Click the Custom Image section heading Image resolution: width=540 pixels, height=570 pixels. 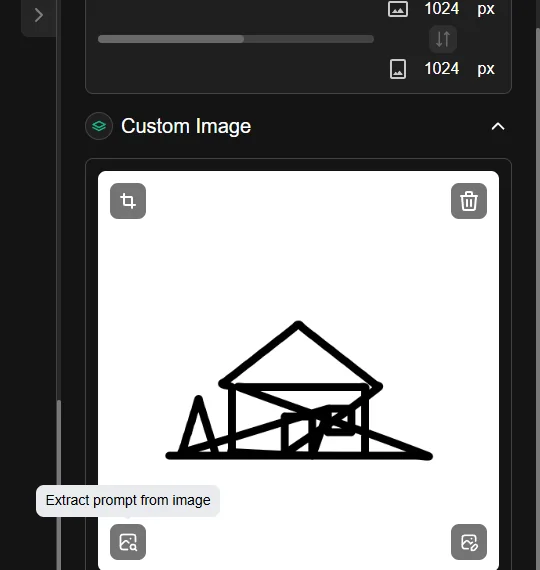click(186, 126)
